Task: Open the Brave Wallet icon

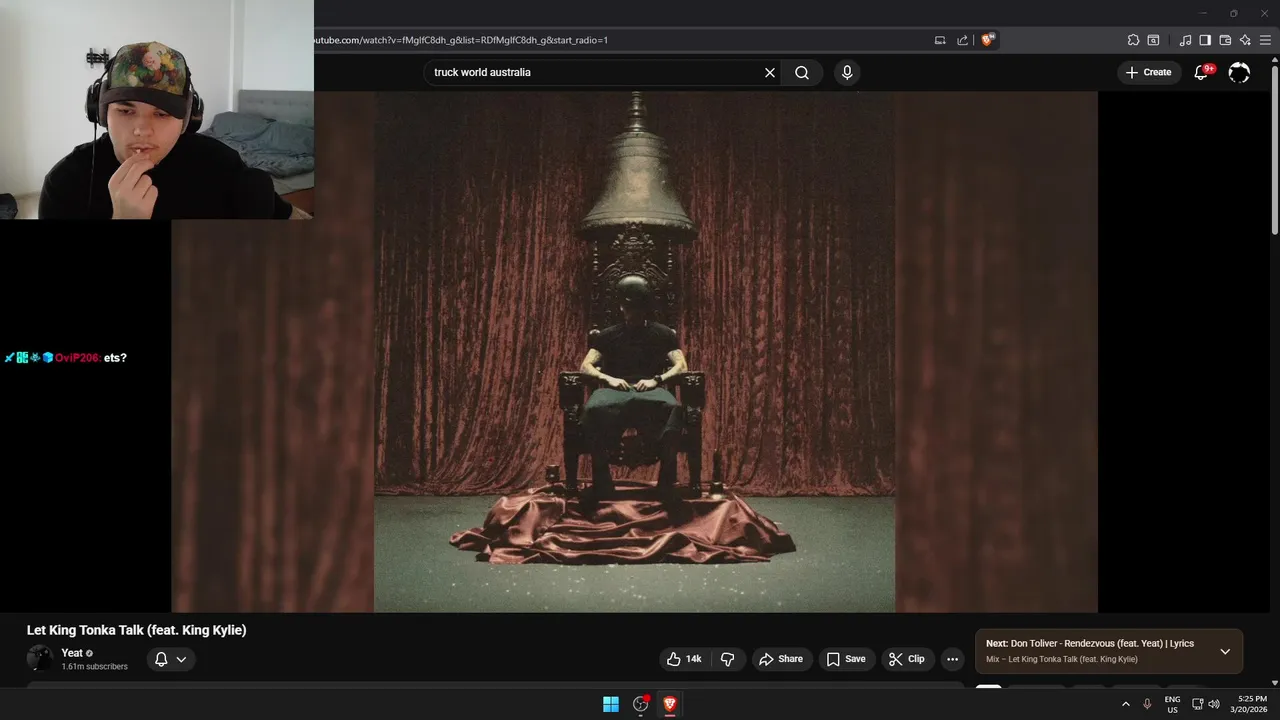Action: click(x=1225, y=40)
